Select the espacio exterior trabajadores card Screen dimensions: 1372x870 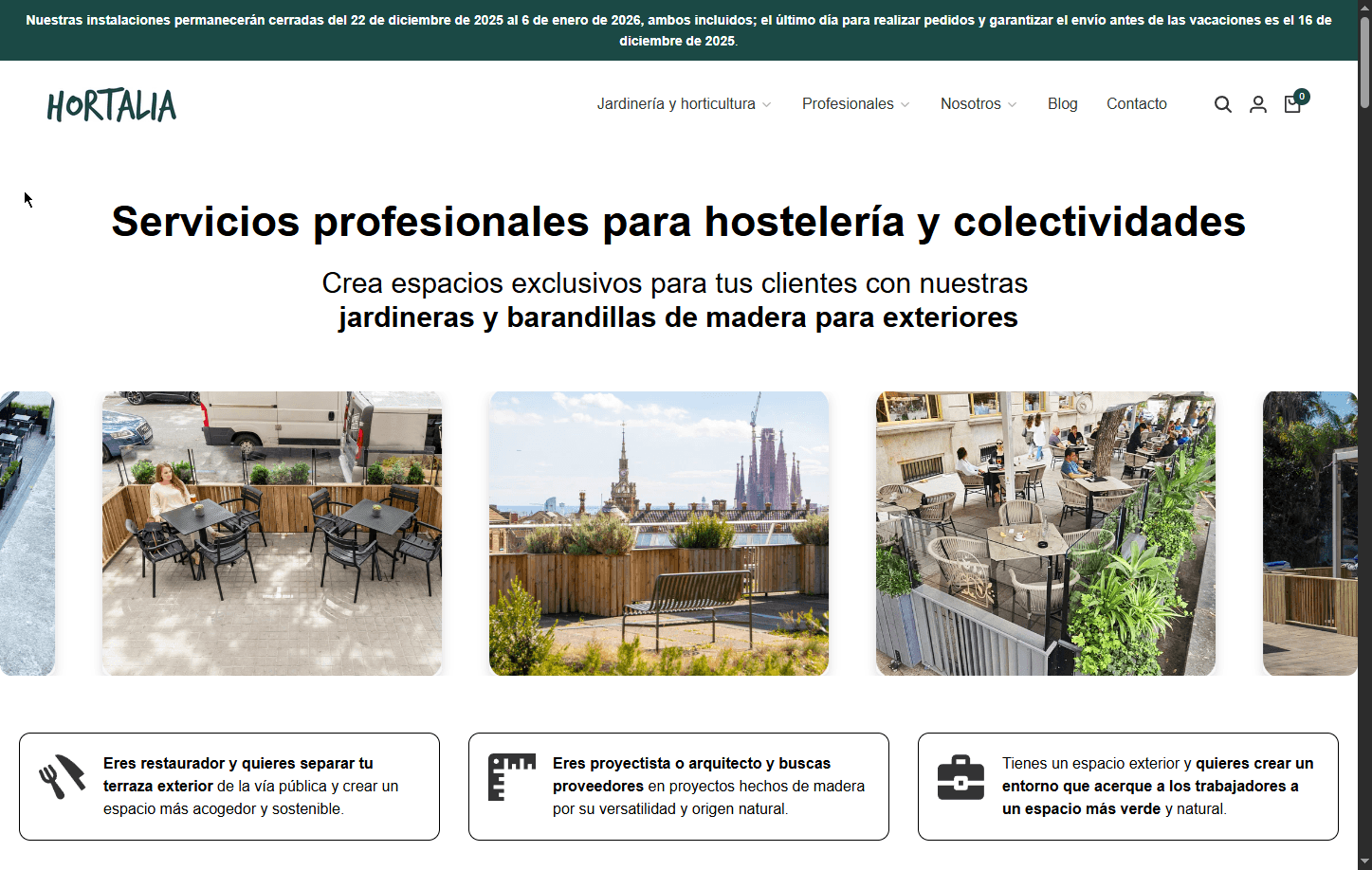(1128, 787)
